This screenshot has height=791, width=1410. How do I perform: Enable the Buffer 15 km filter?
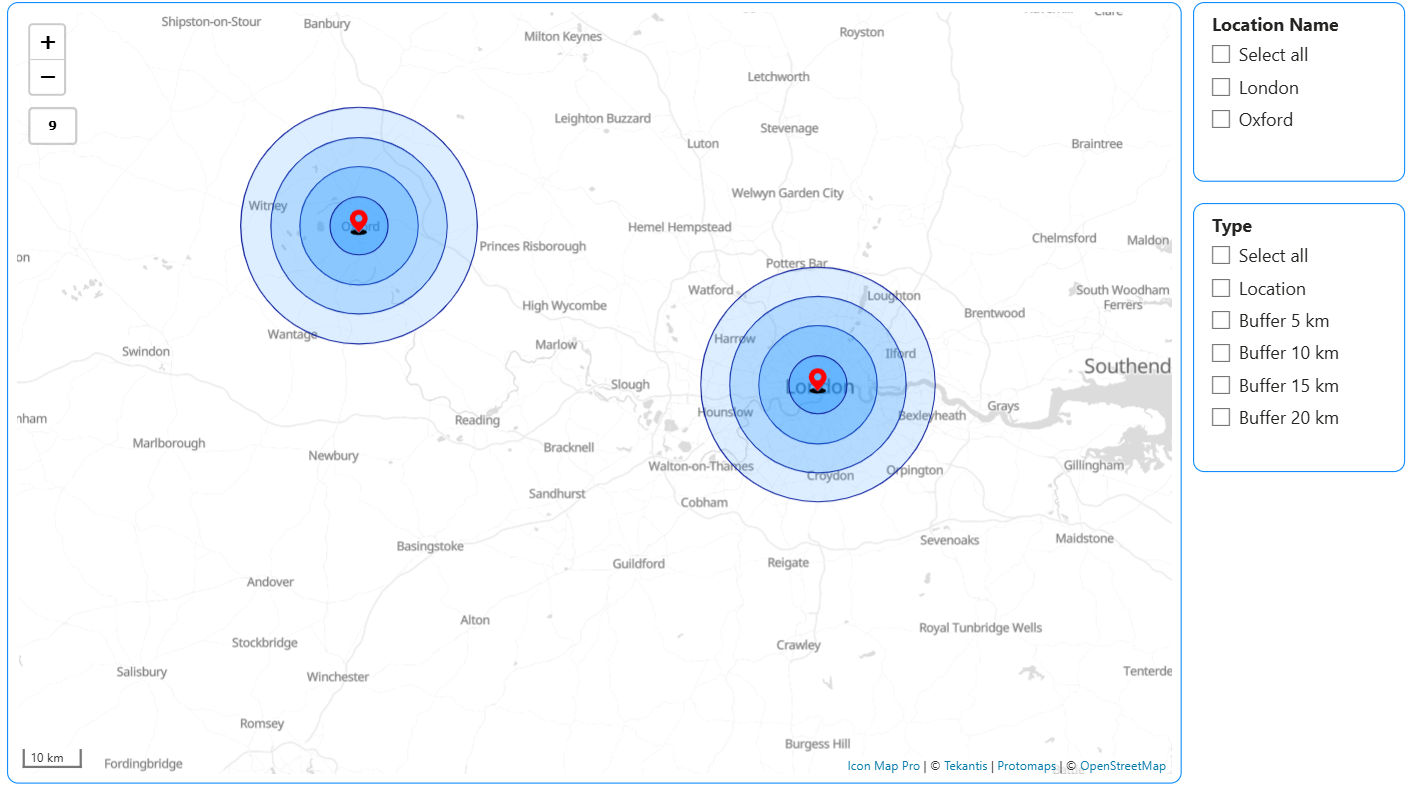pos(1220,385)
